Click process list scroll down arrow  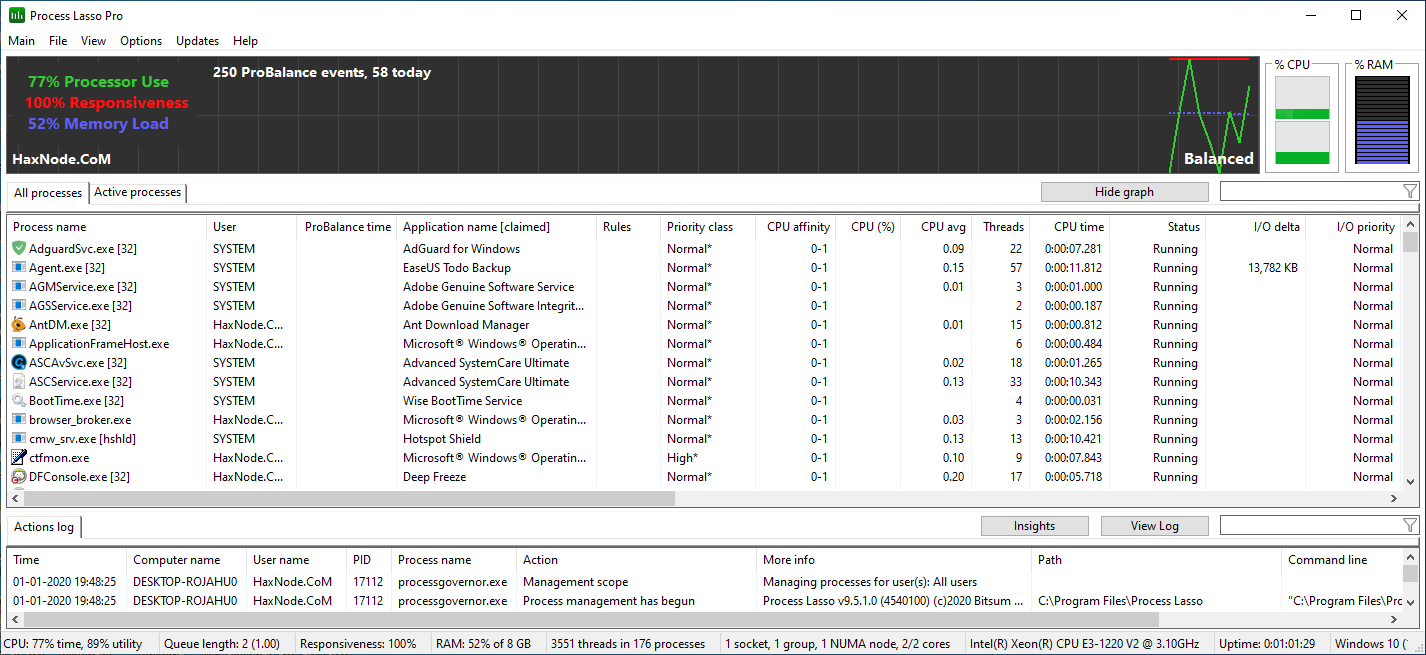[x=1410, y=481]
